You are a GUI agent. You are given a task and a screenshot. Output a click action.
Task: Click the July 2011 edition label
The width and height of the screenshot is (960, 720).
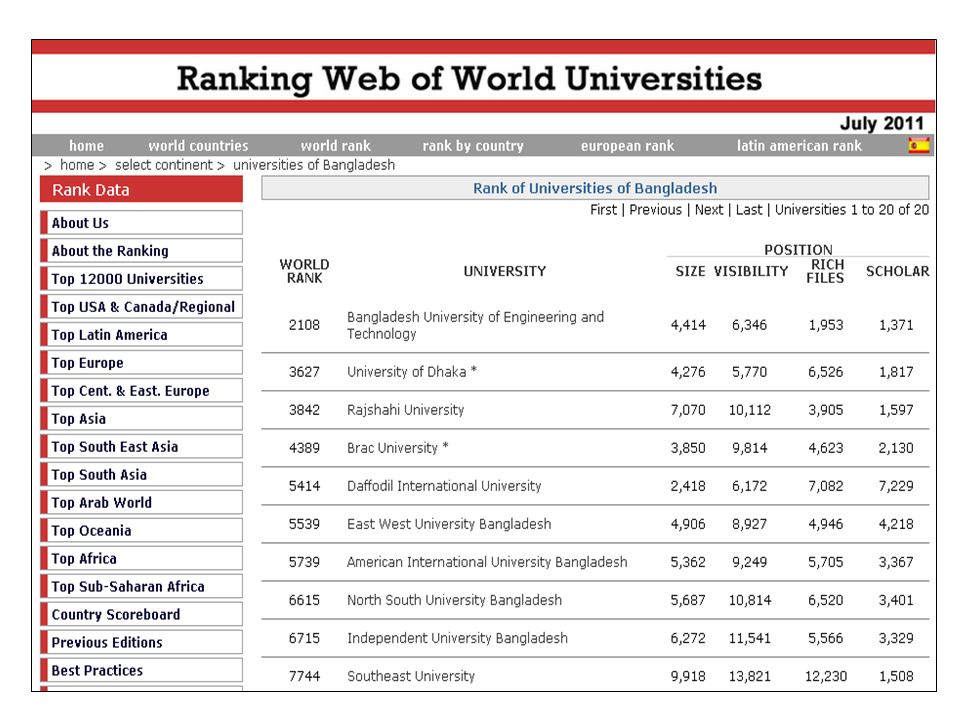tap(882, 123)
